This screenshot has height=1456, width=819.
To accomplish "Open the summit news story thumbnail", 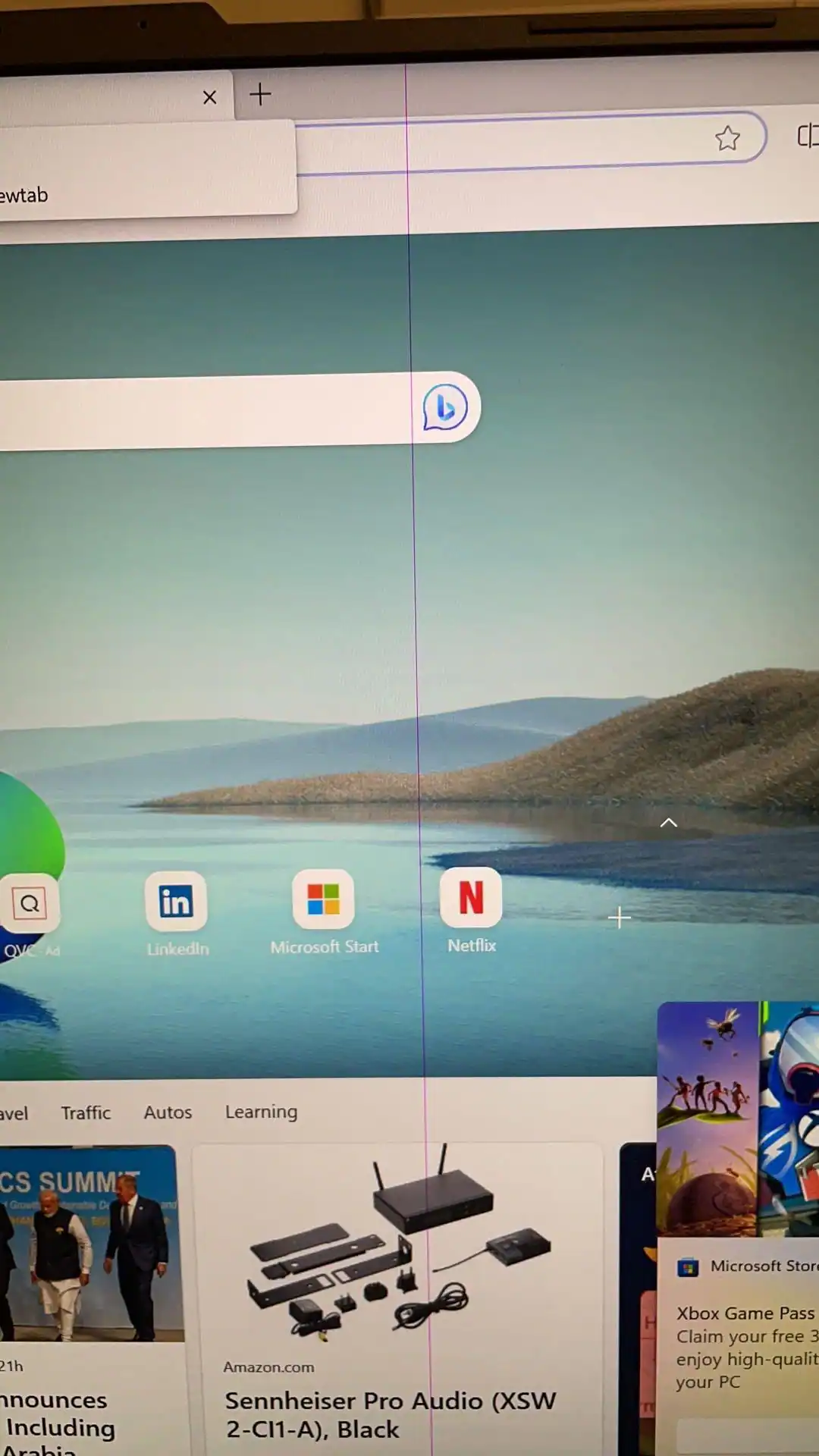I will [x=87, y=1244].
